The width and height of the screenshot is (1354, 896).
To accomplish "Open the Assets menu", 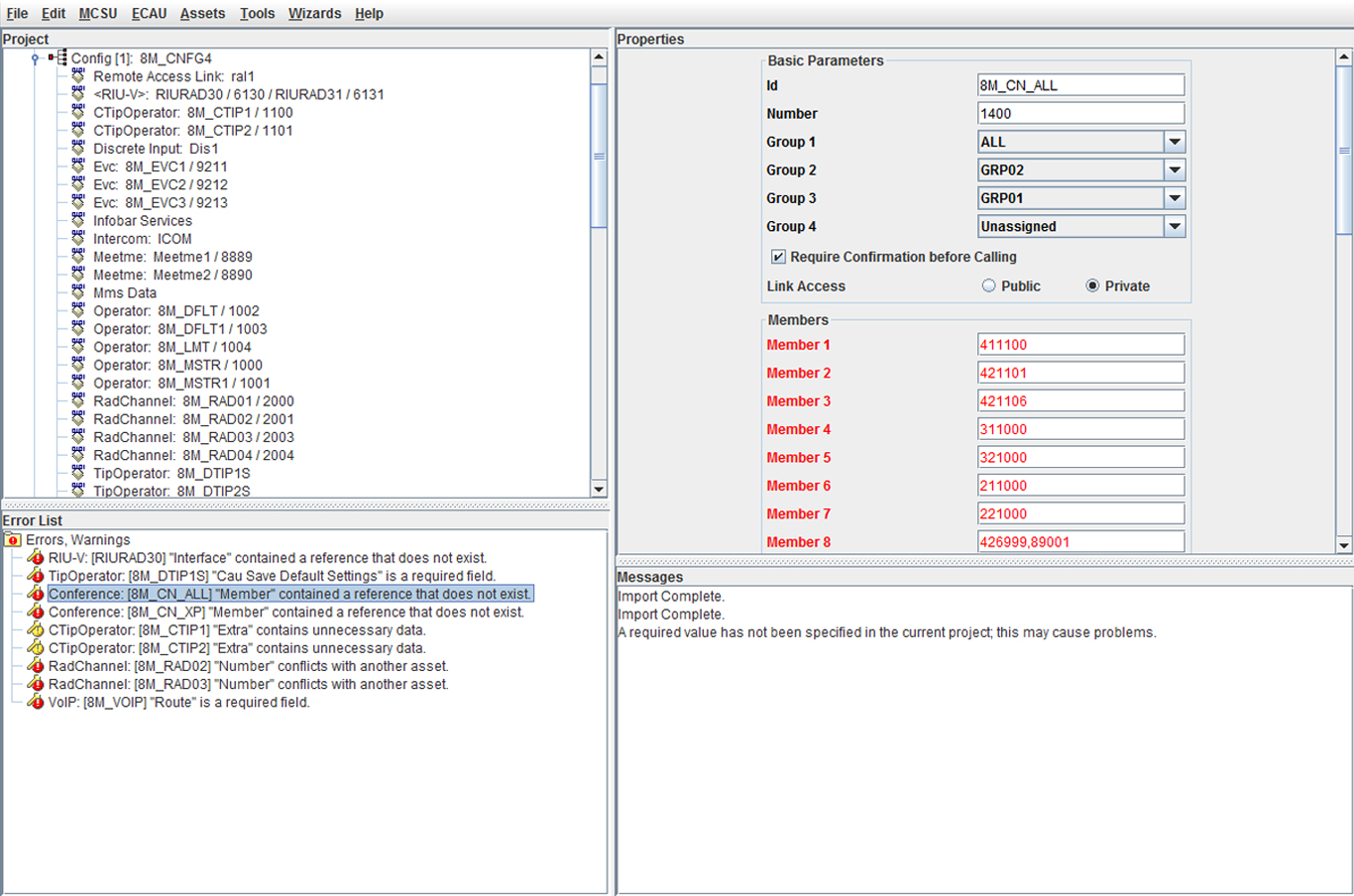I will point(203,13).
